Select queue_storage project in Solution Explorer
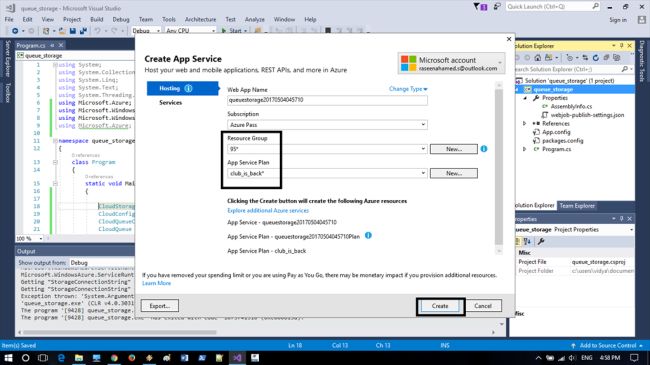The image size is (650, 365). (553, 89)
